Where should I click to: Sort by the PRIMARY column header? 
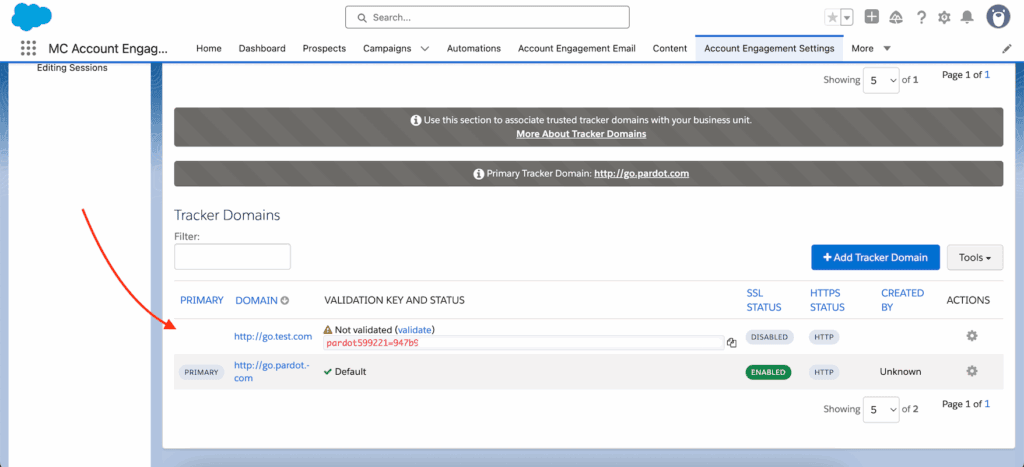(x=202, y=300)
